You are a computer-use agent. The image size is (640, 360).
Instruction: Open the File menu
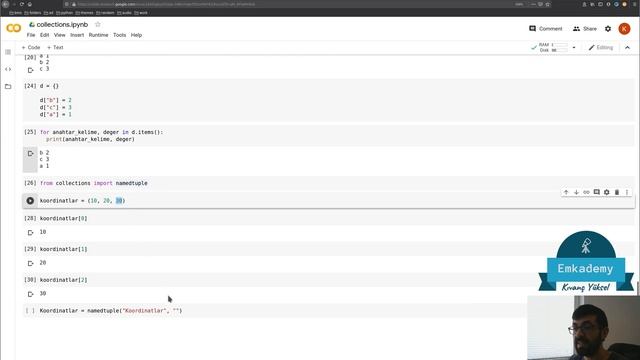click(31, 35)
